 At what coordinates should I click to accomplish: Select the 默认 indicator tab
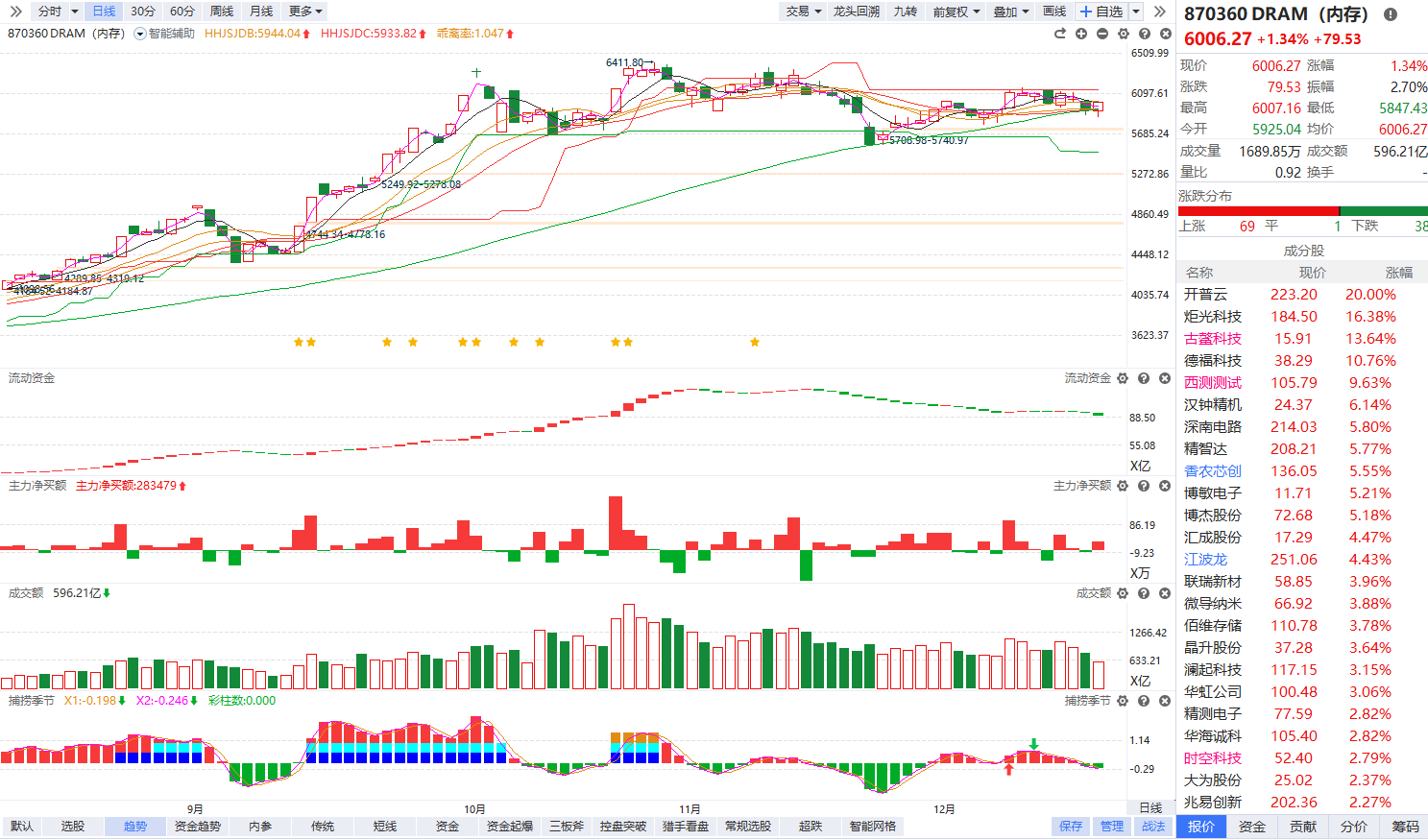[22, 827]
